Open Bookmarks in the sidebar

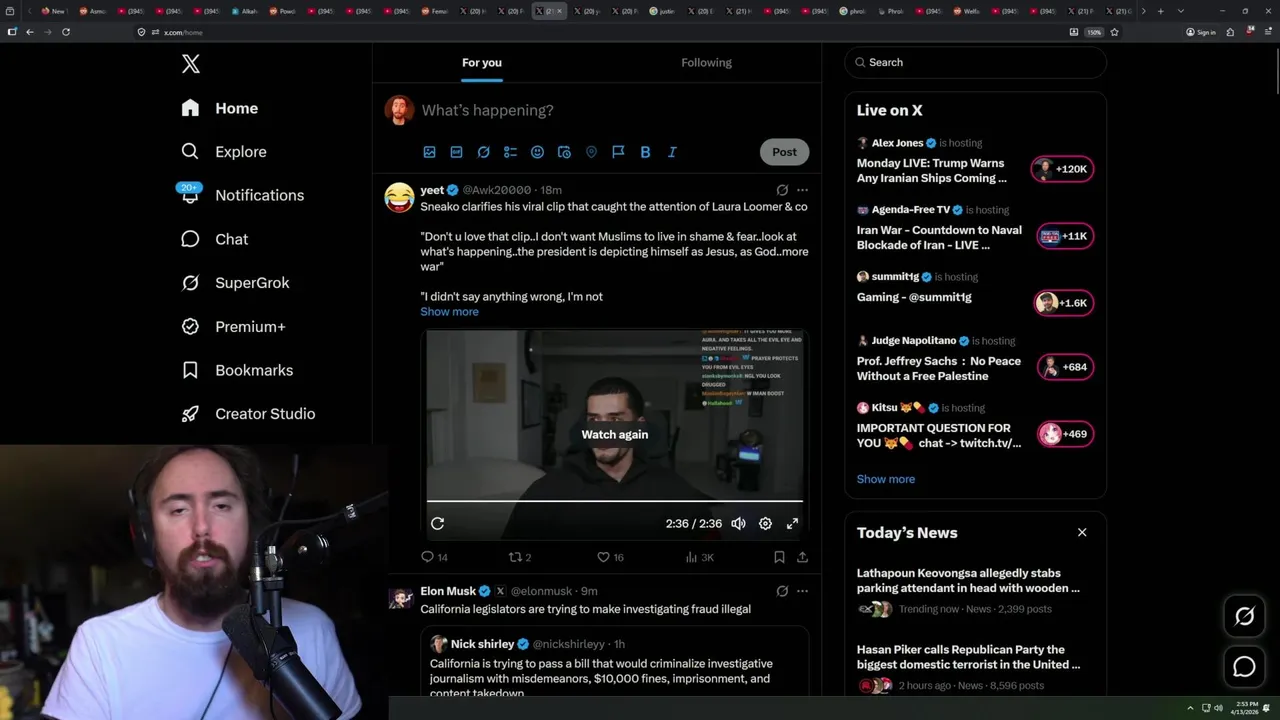click(x=237, y=370)
